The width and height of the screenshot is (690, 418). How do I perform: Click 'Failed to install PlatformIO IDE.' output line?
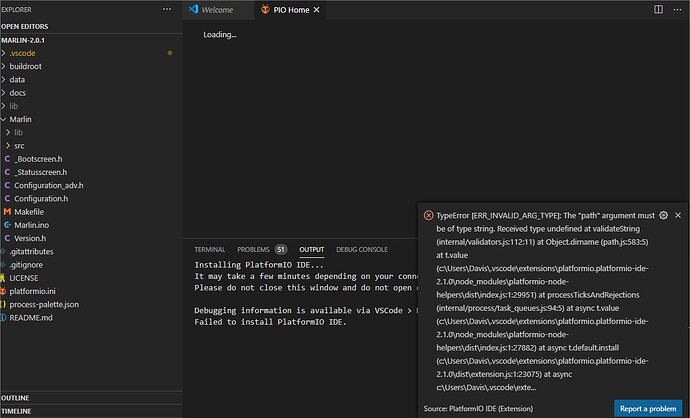click(x=270, y=322)
